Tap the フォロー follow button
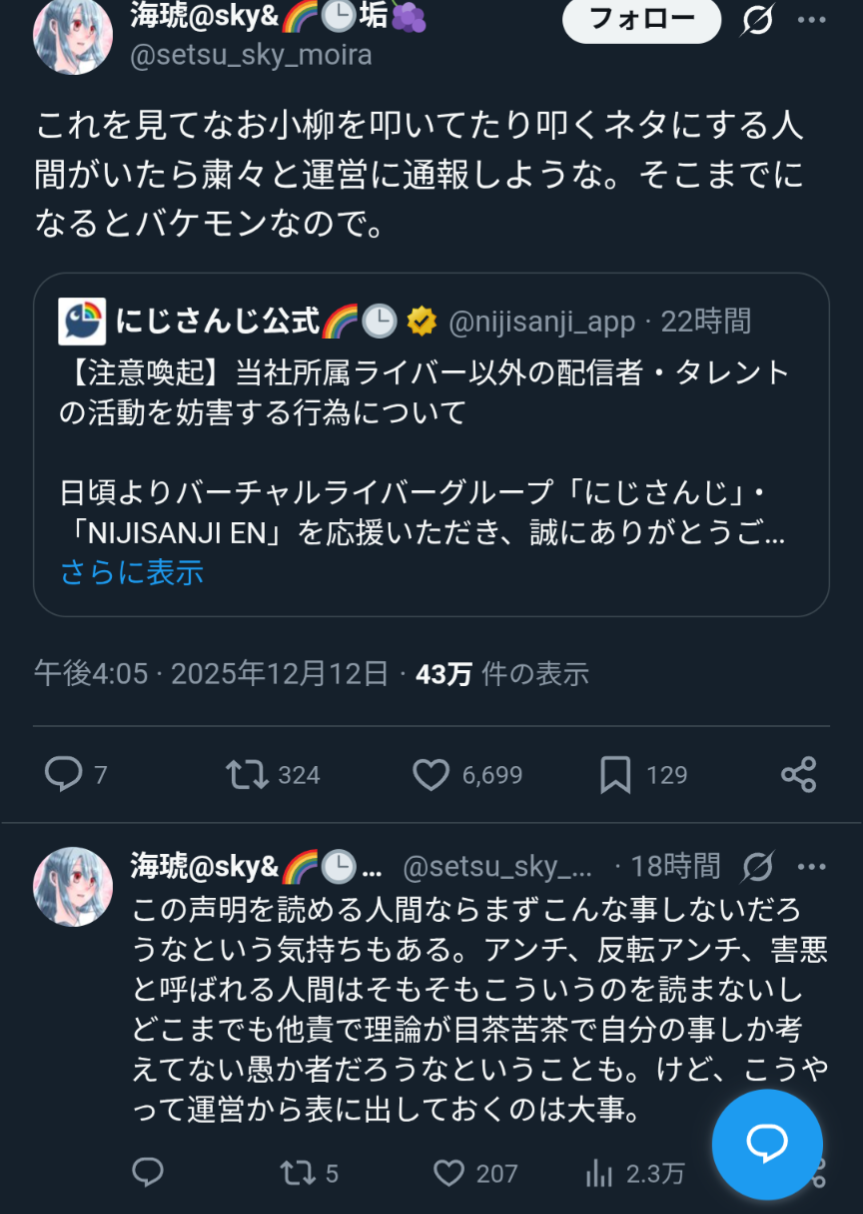Screen dimensions: 863x1214 click(x=641, y=19)
